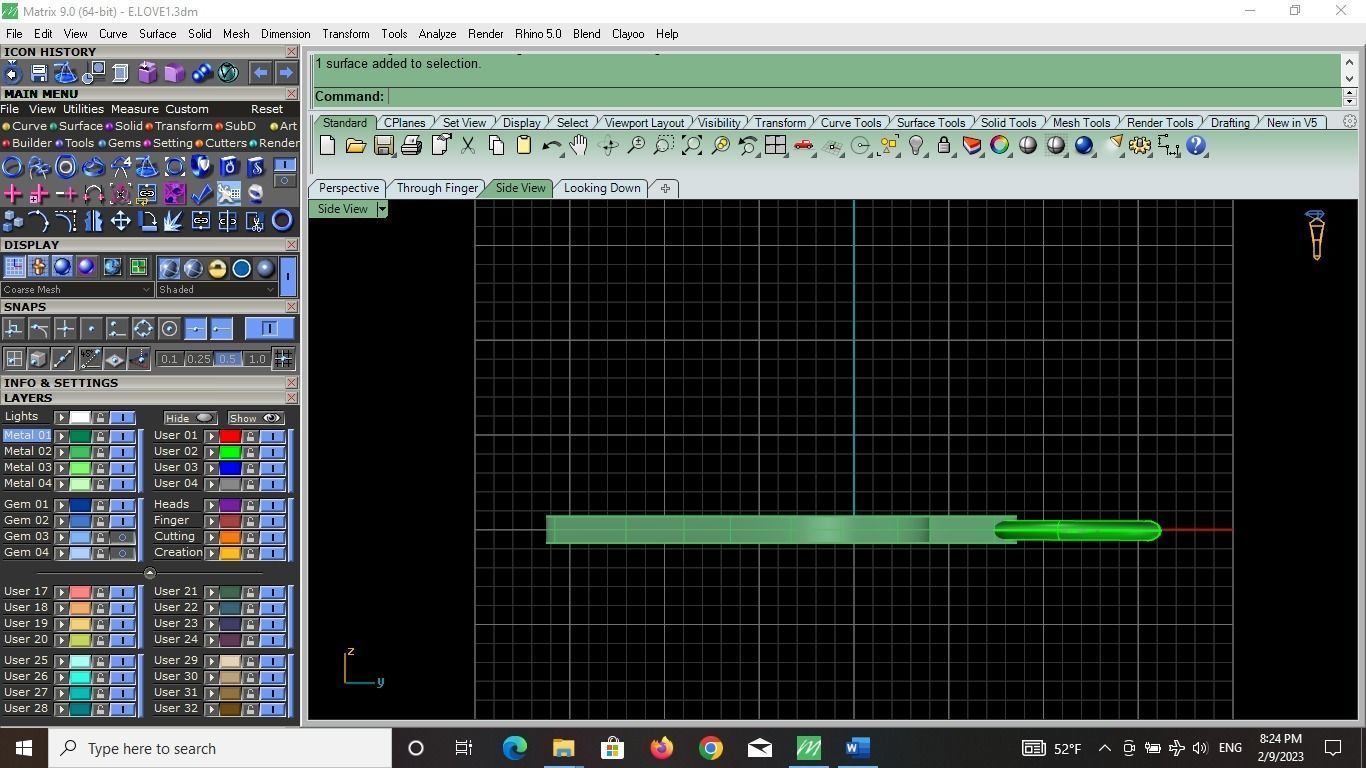
Task: Toggle the 0.5 snap increment button
Action: pos(227,359)
